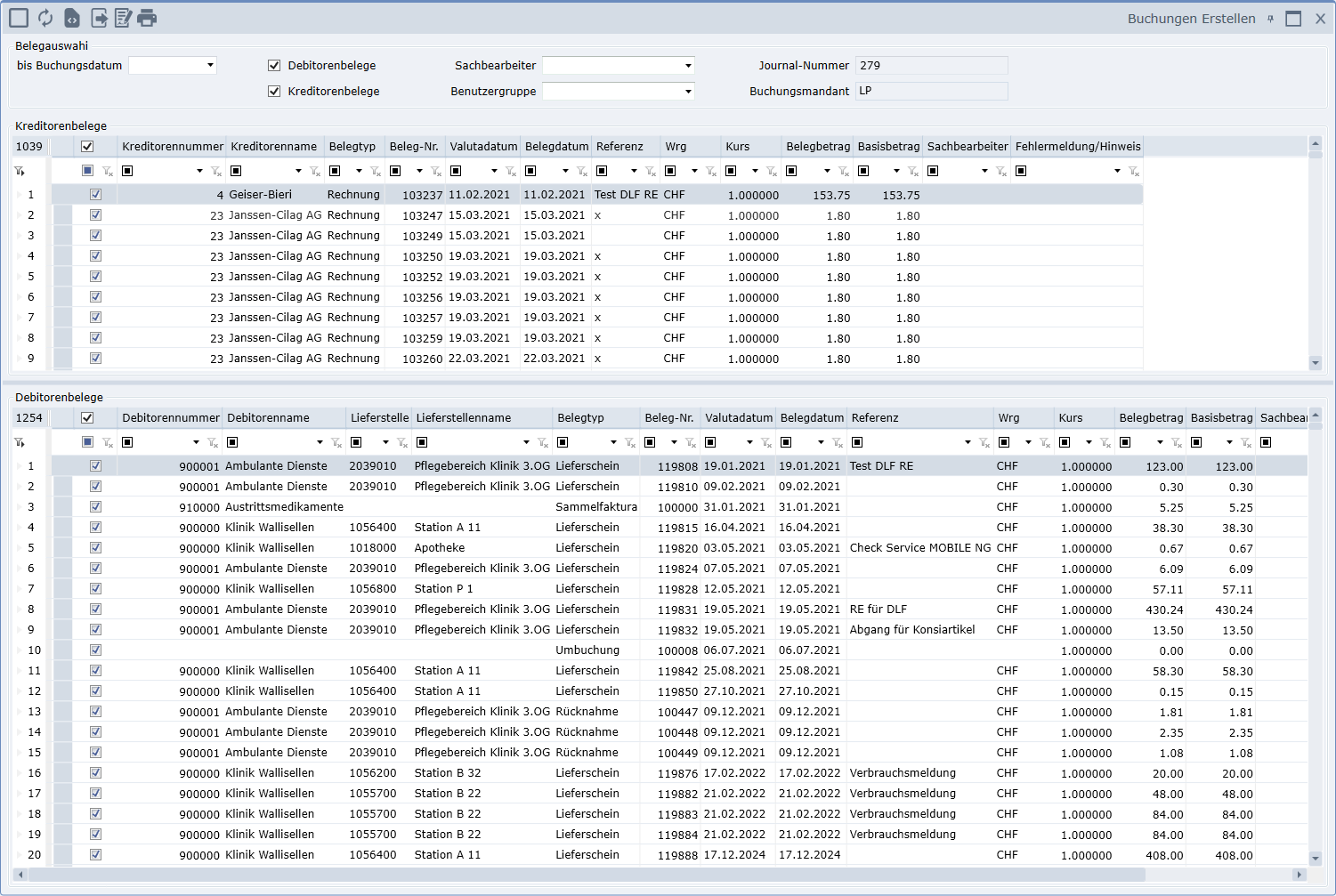Image resolution: width=1336 pixels, height=896 pixels.
Task: Sort by Kreditorenname column header
Action: click(273, 147)
